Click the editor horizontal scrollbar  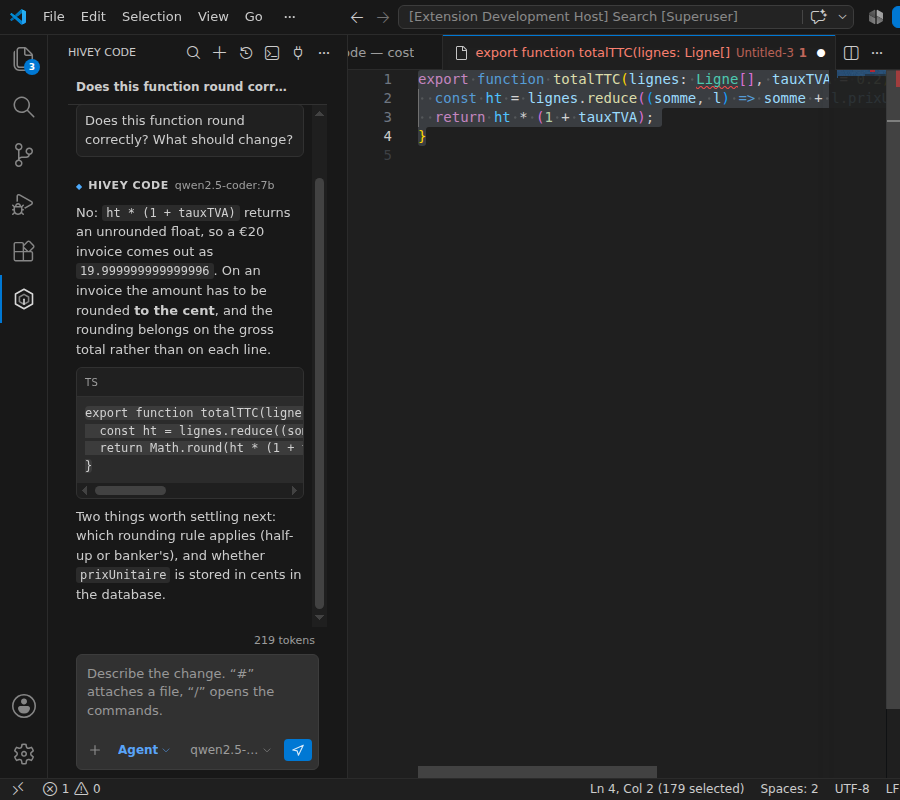(x=537, y=772)
